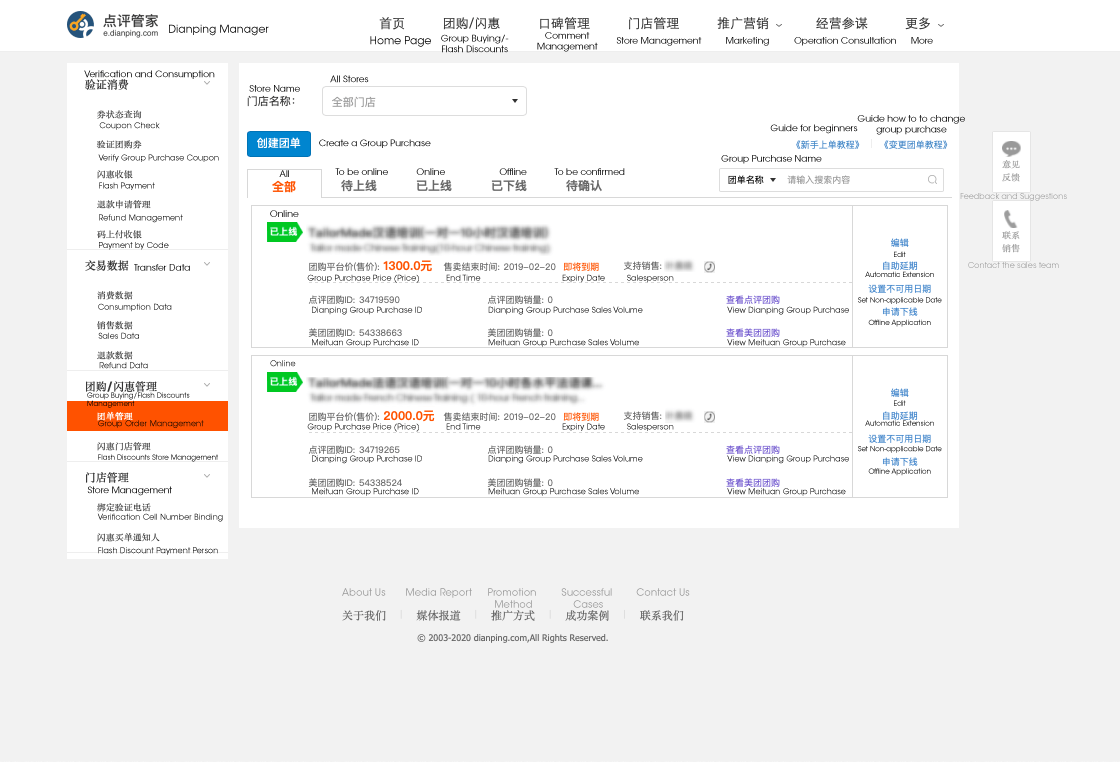Open Coupon Check in the sidebar
The image size is (1120, 762).
119,115
